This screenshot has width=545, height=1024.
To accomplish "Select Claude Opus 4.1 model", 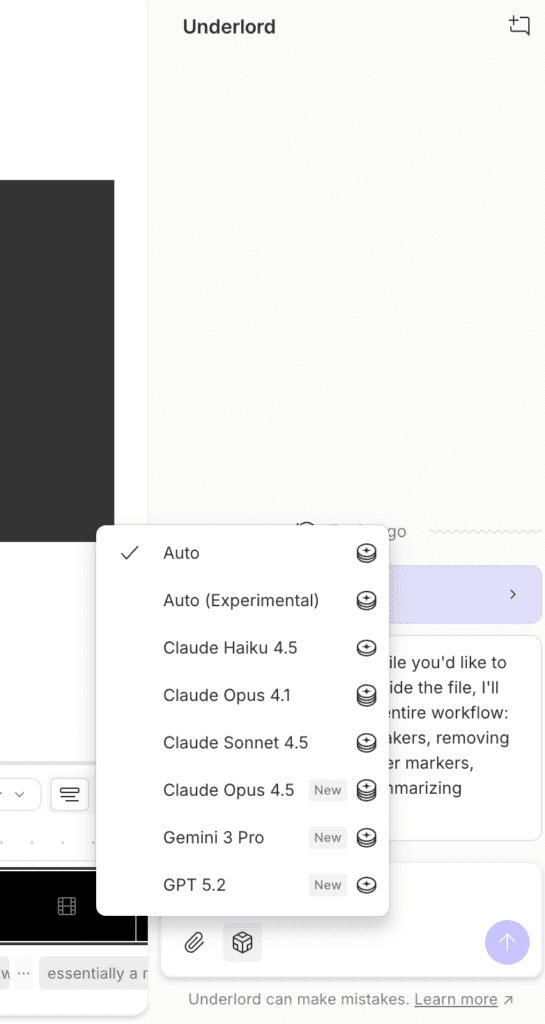I will pyautogui.click(x=242, y=696).
